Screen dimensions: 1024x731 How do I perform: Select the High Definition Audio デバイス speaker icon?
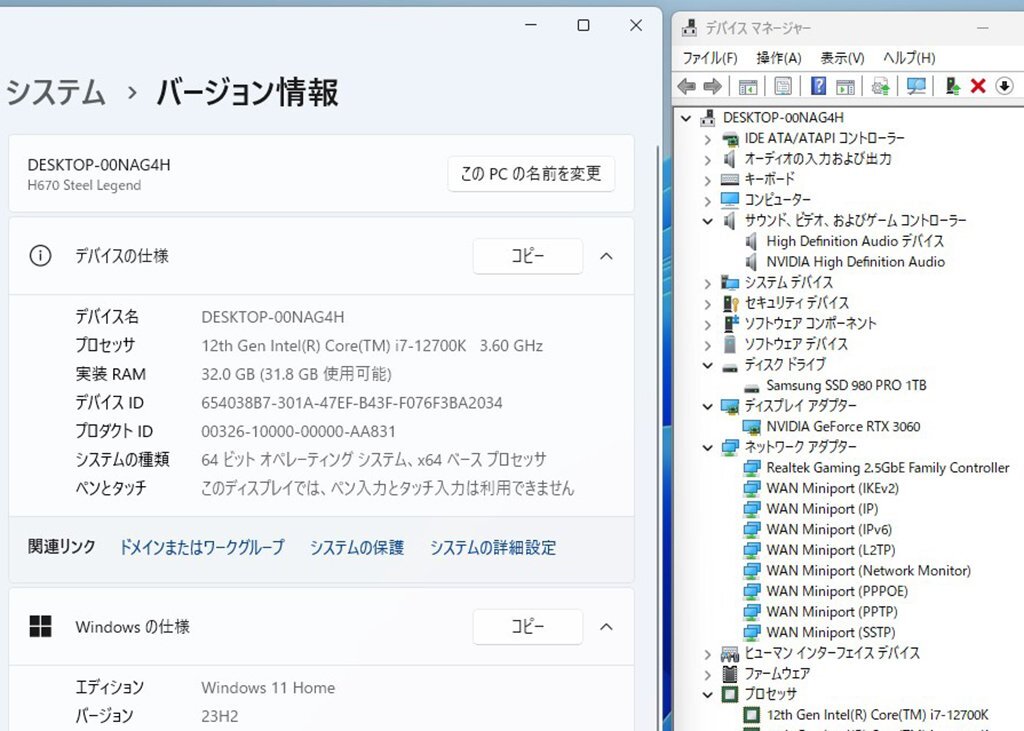(752, 241)
